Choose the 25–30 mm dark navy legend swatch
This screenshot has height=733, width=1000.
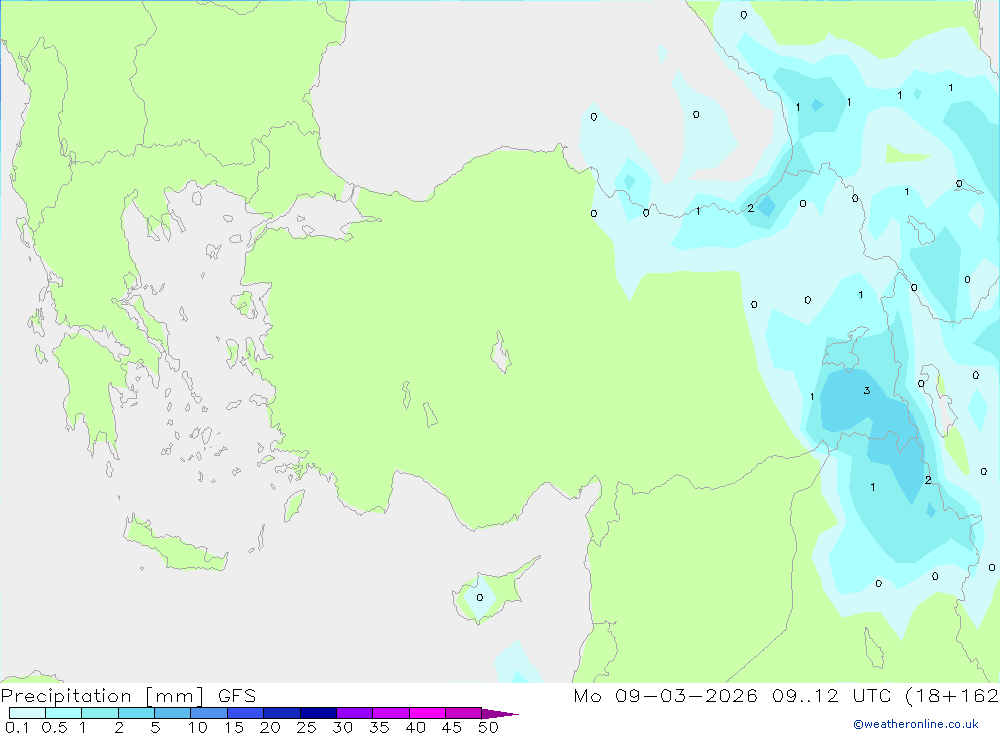(x=318, y=713)
